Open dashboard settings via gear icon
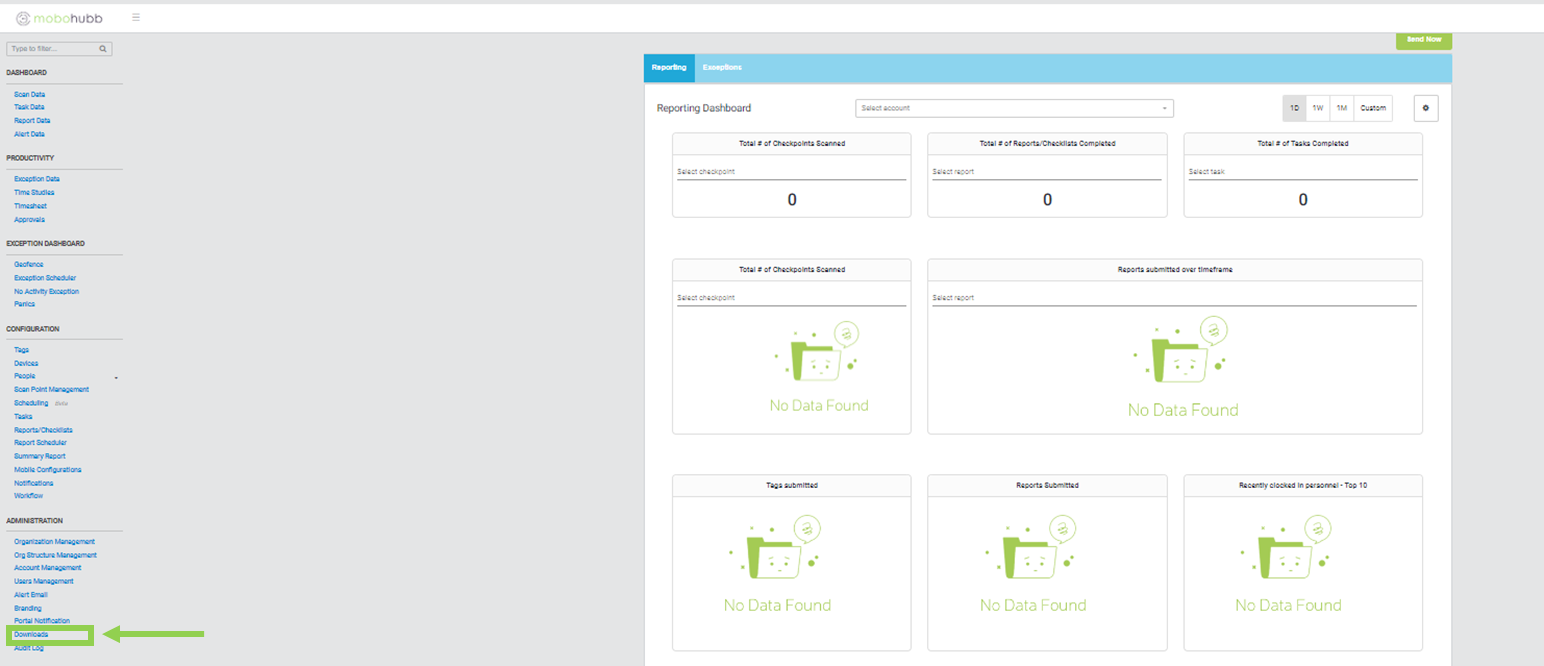This screenshot has height=666, width=1544. pos(1425,108)
